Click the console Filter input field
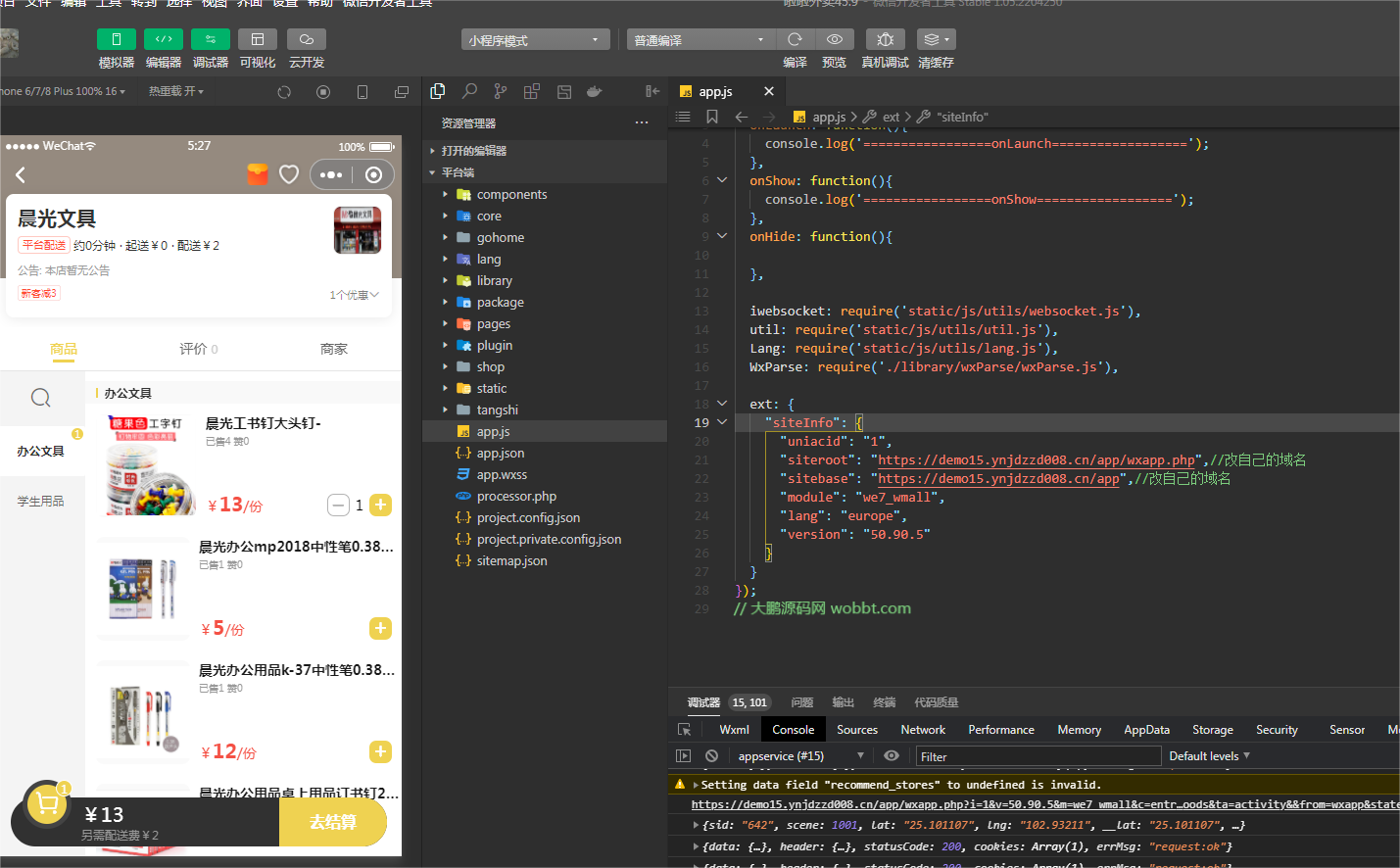Screen dimensions: 1400x868 [1038, 756]
